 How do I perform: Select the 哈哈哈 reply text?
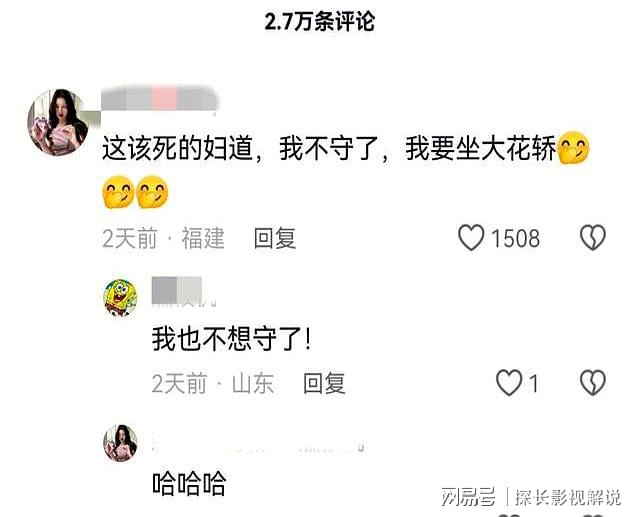pos(189,483)
